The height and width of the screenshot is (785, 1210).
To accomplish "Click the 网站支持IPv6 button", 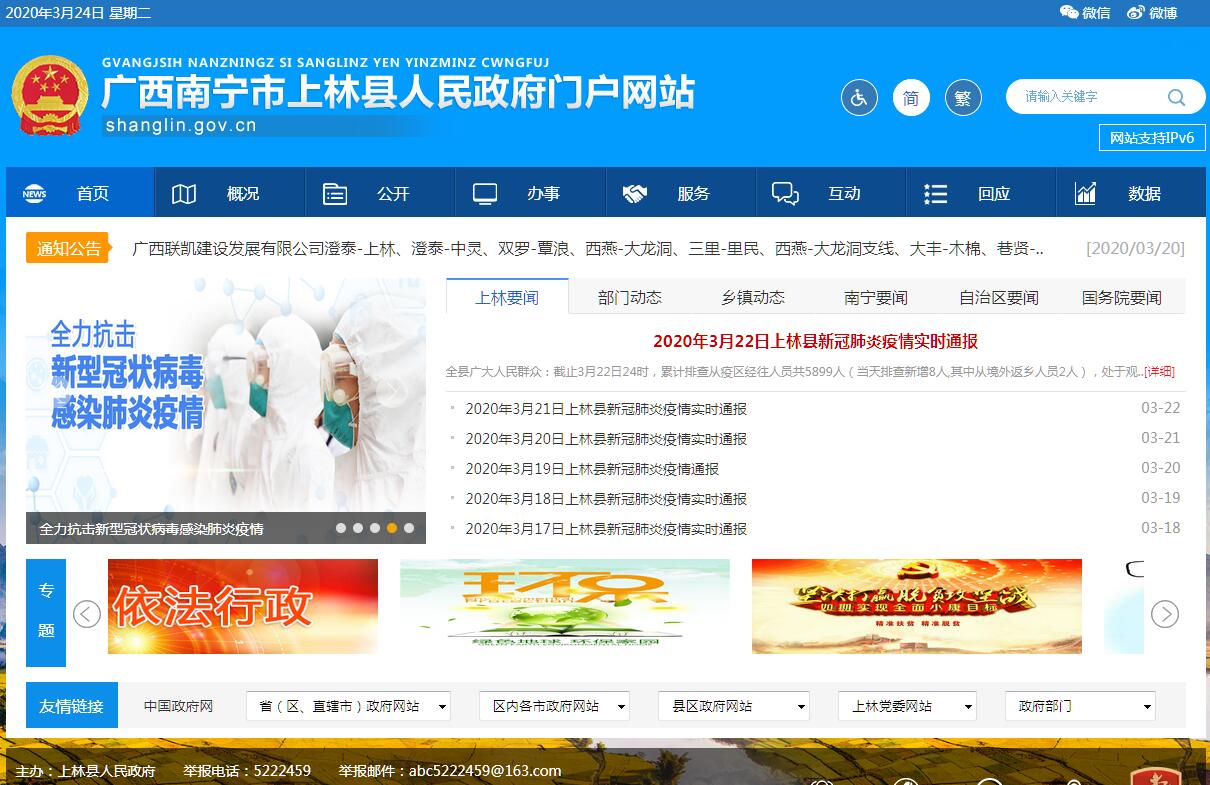I will tap(1152, 138).
